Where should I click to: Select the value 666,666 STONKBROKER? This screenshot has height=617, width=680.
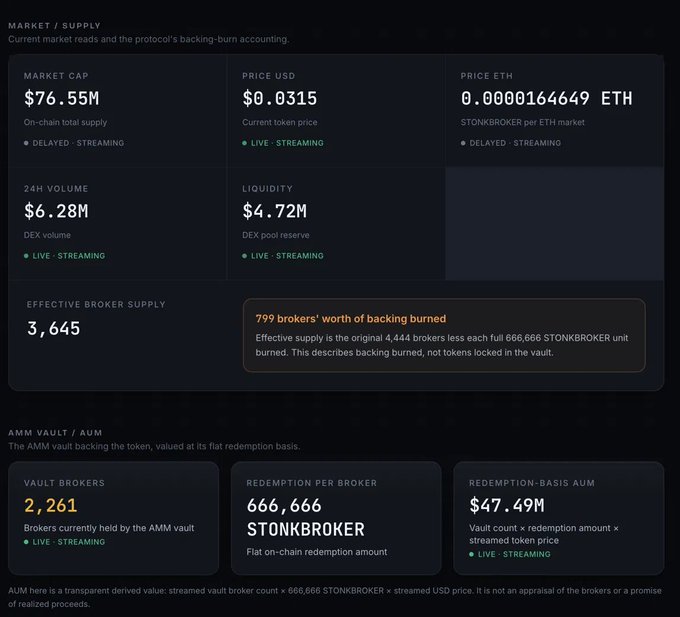click(x=306, y=517)
